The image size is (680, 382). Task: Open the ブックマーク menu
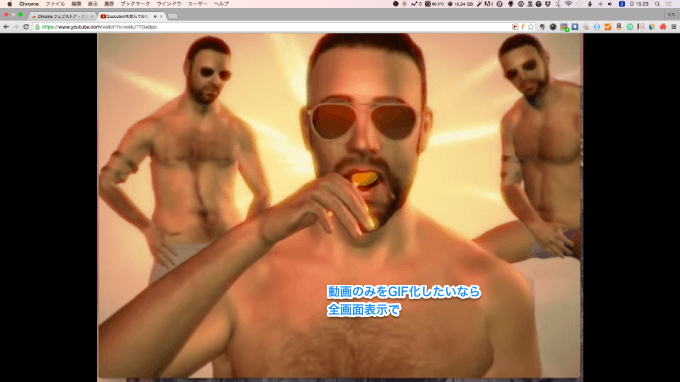point(135,4)
